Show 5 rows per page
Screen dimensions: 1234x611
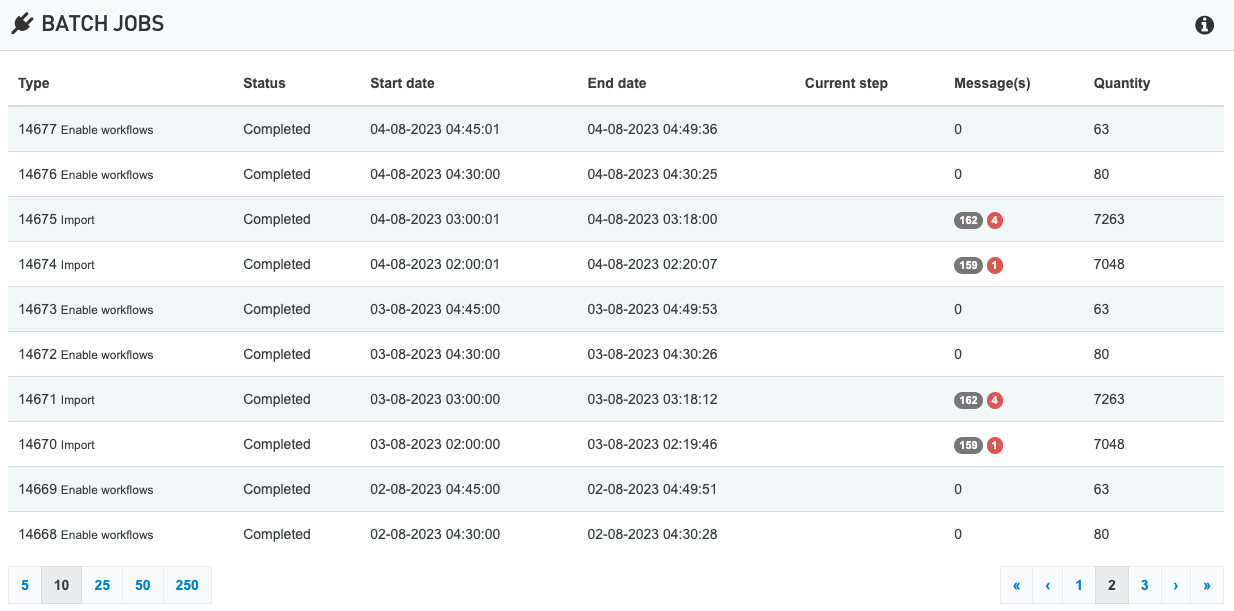[25, 585]
